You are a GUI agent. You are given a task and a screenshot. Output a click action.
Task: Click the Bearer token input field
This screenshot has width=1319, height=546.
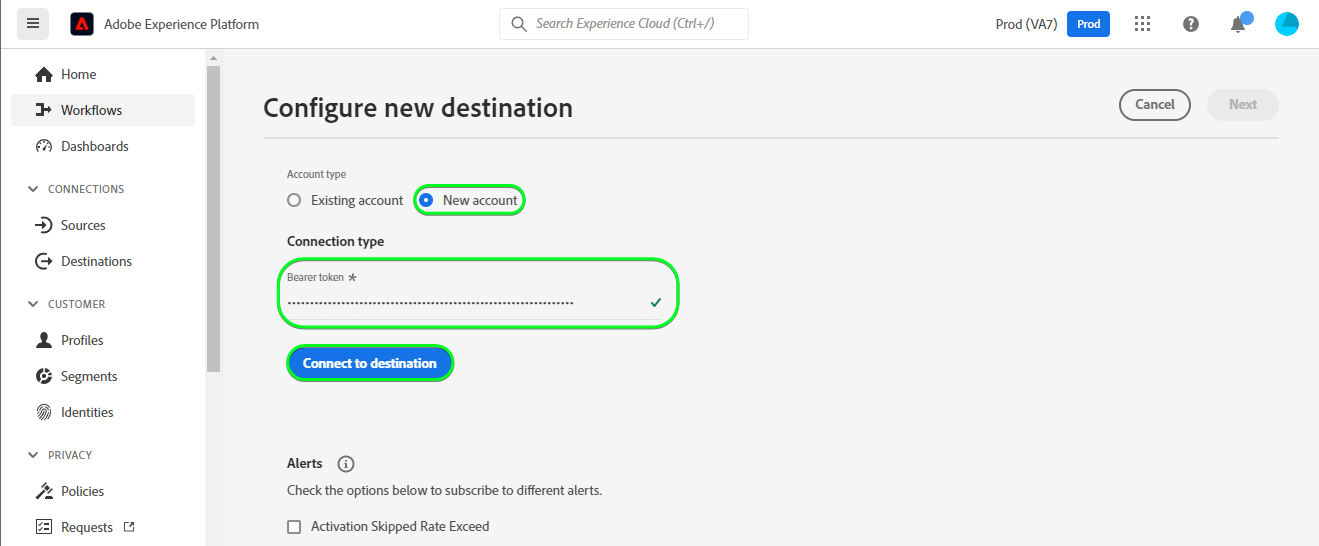460,302
